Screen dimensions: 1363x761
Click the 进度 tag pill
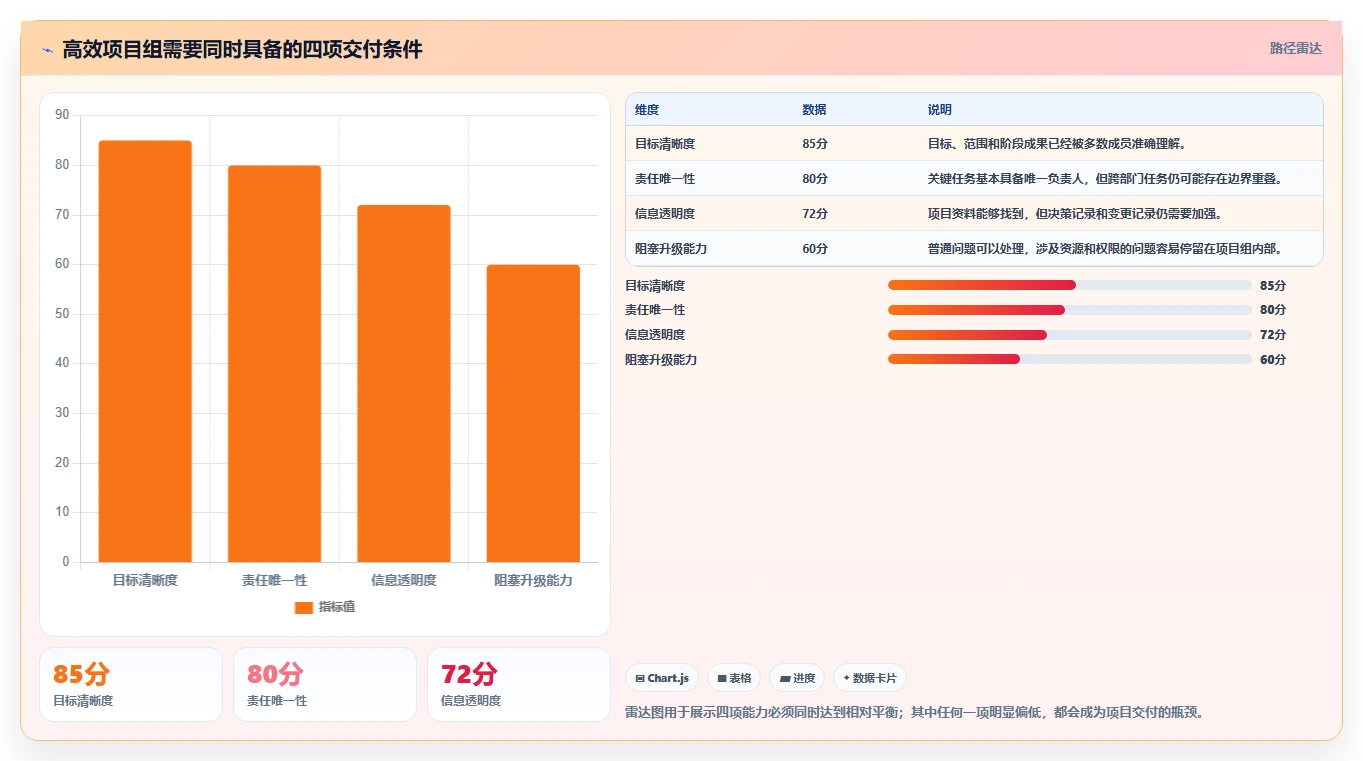797,678
